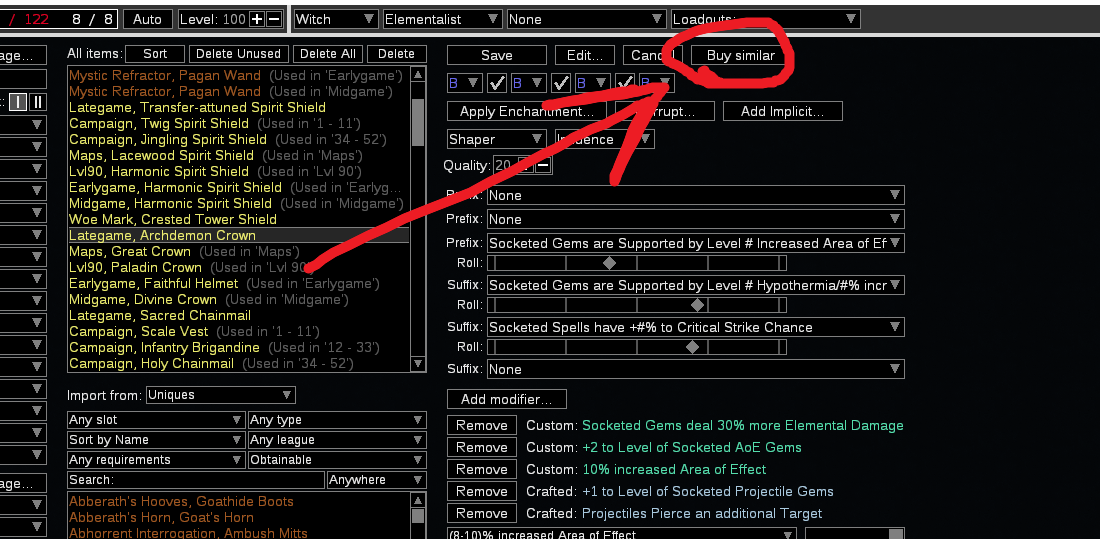
Task: Open the Sort by Name dropdown
Action: point(156,440)
